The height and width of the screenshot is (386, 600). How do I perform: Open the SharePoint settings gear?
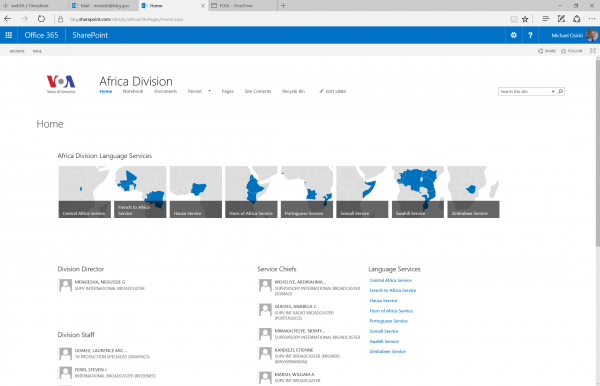514,35
